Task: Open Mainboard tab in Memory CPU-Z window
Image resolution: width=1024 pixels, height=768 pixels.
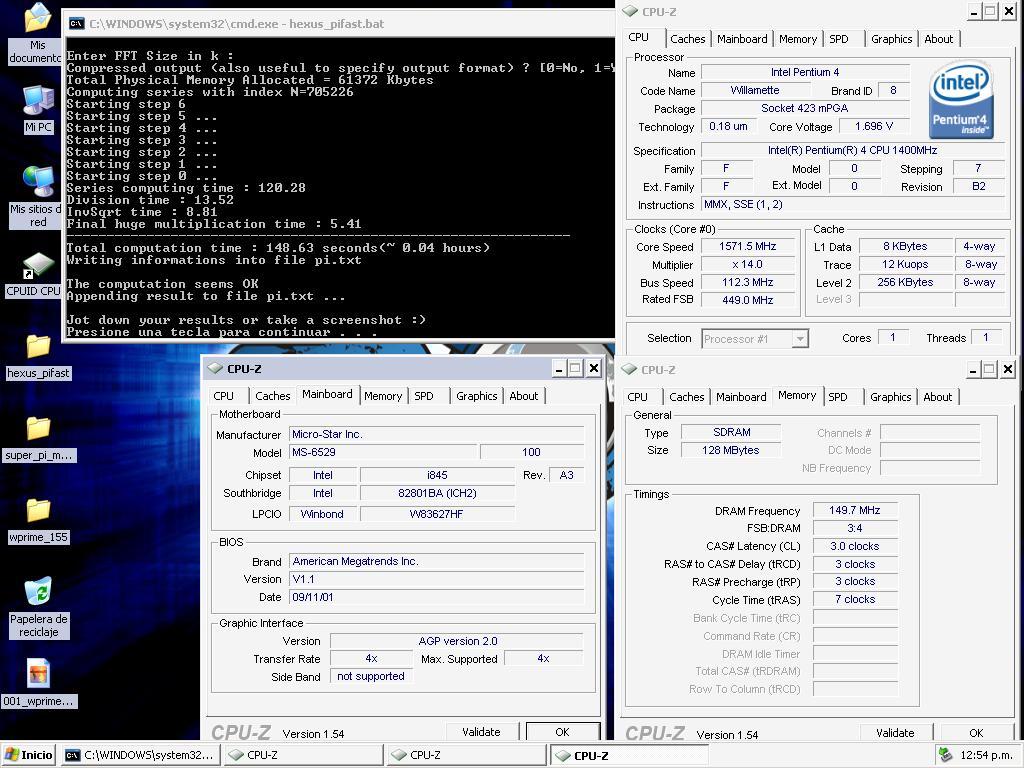Action: (741, 396)
